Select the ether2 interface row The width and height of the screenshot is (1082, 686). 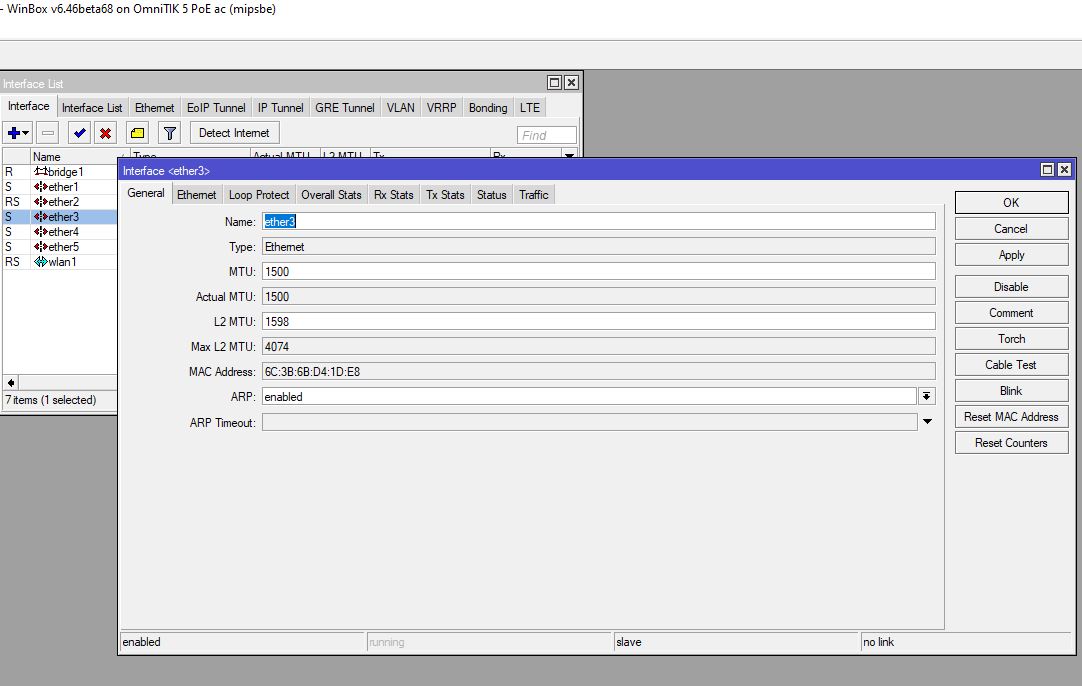tap(60, 202)
